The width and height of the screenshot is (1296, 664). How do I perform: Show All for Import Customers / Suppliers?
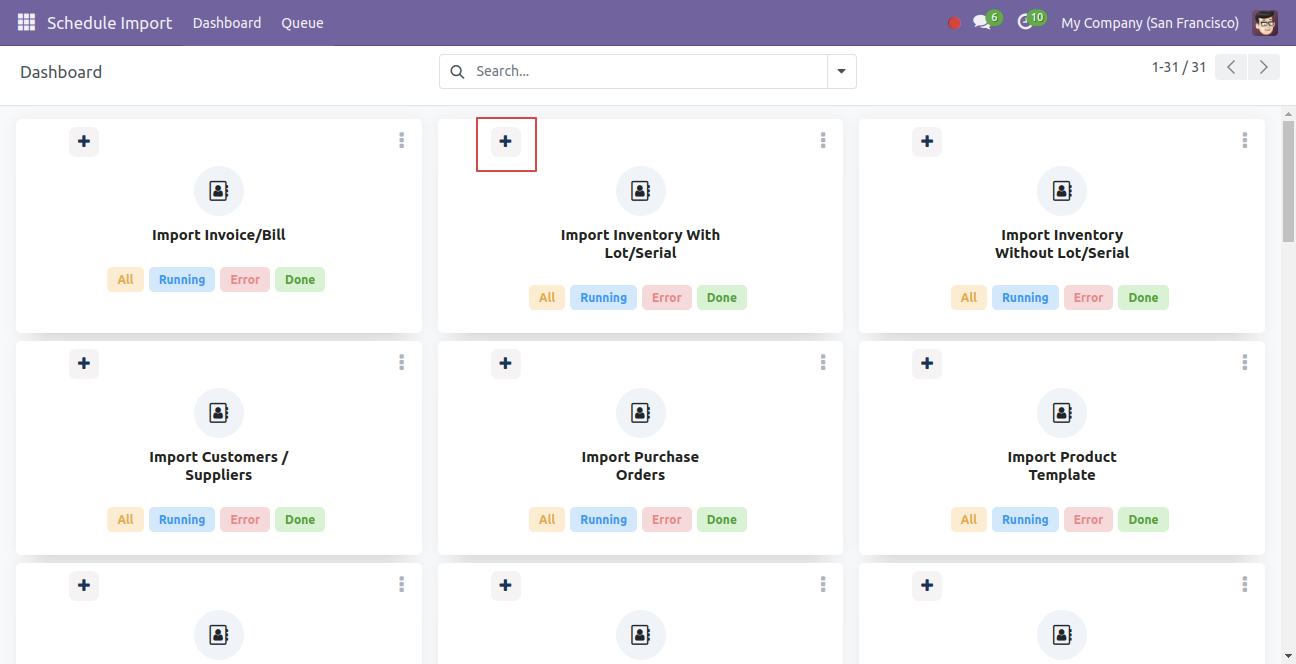[125, 520]
